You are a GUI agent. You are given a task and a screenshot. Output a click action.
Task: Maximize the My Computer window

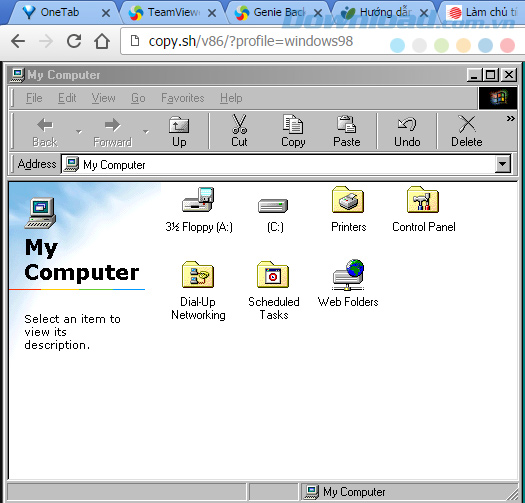tap(491, 75)
